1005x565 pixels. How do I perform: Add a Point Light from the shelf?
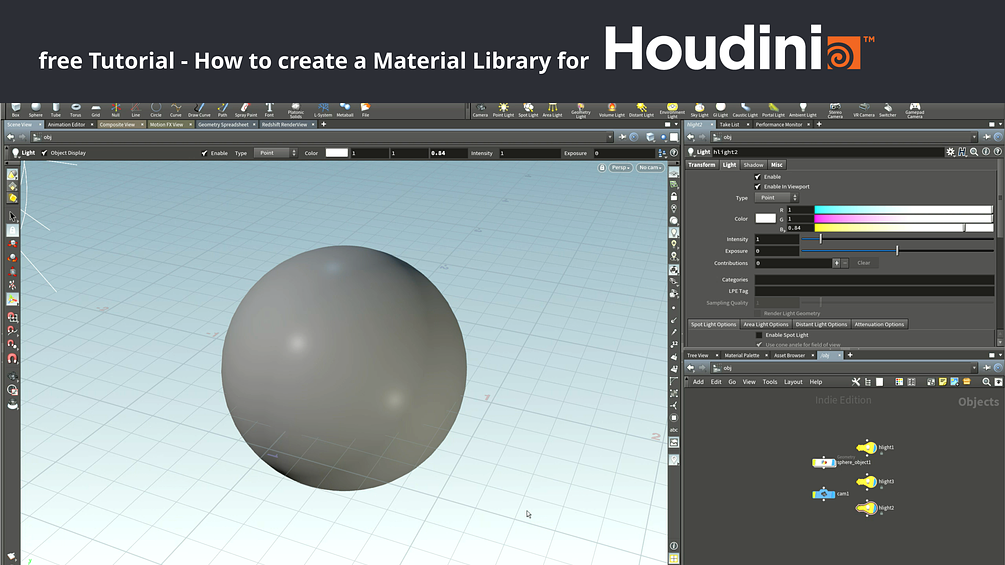(x=503, y=110)
